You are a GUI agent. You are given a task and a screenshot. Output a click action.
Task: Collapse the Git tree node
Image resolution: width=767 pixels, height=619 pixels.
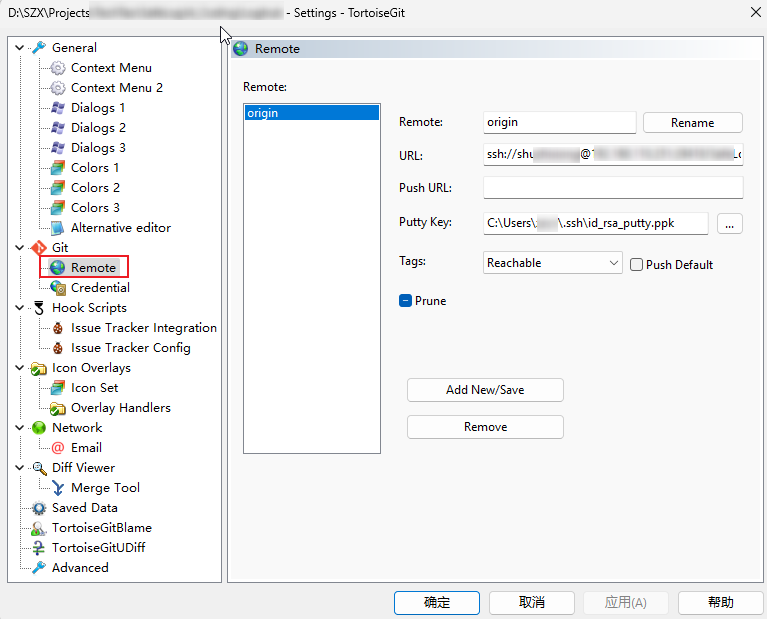click(20, 248)
